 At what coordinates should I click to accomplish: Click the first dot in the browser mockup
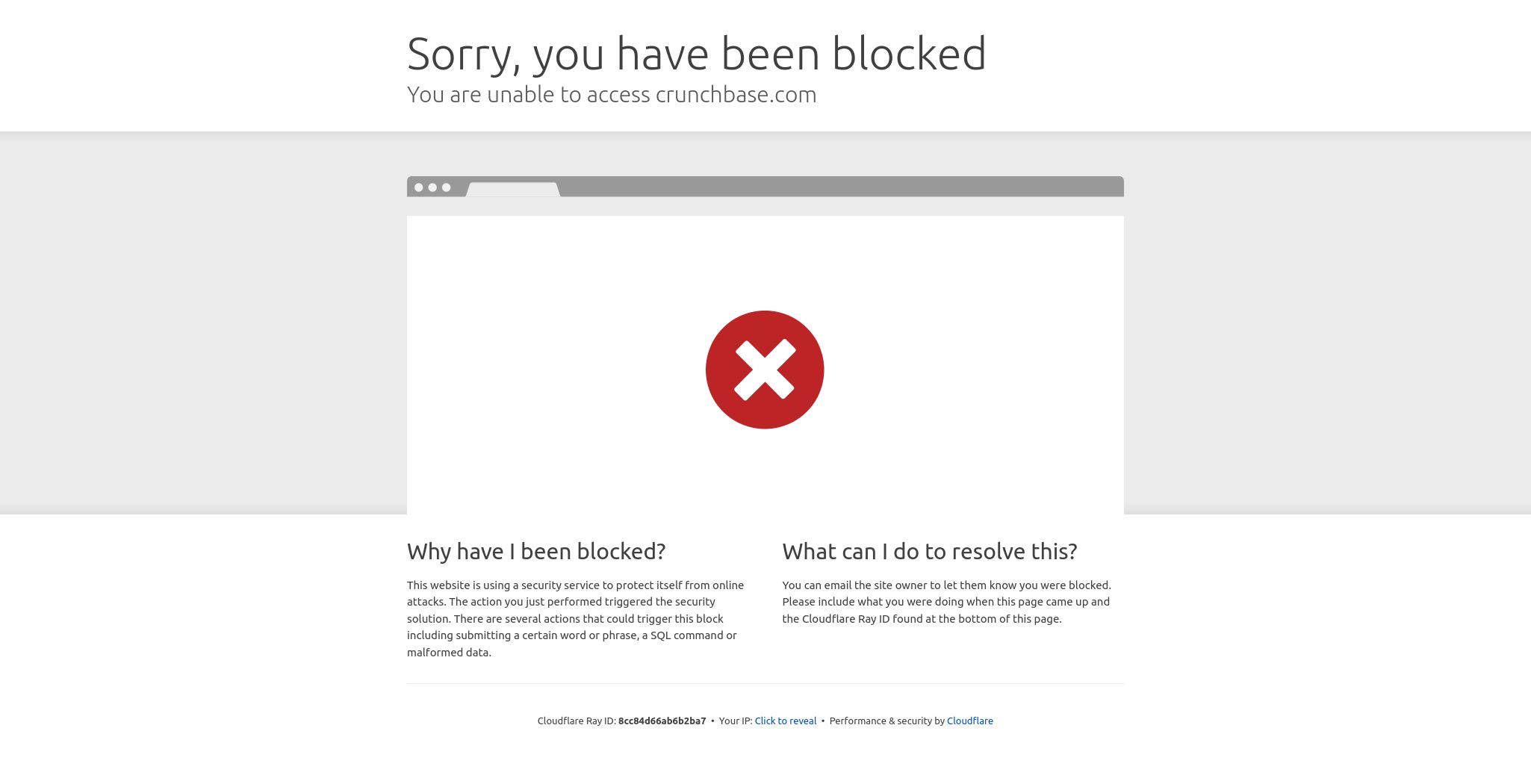pyautogui.click(x=419, y=187)
